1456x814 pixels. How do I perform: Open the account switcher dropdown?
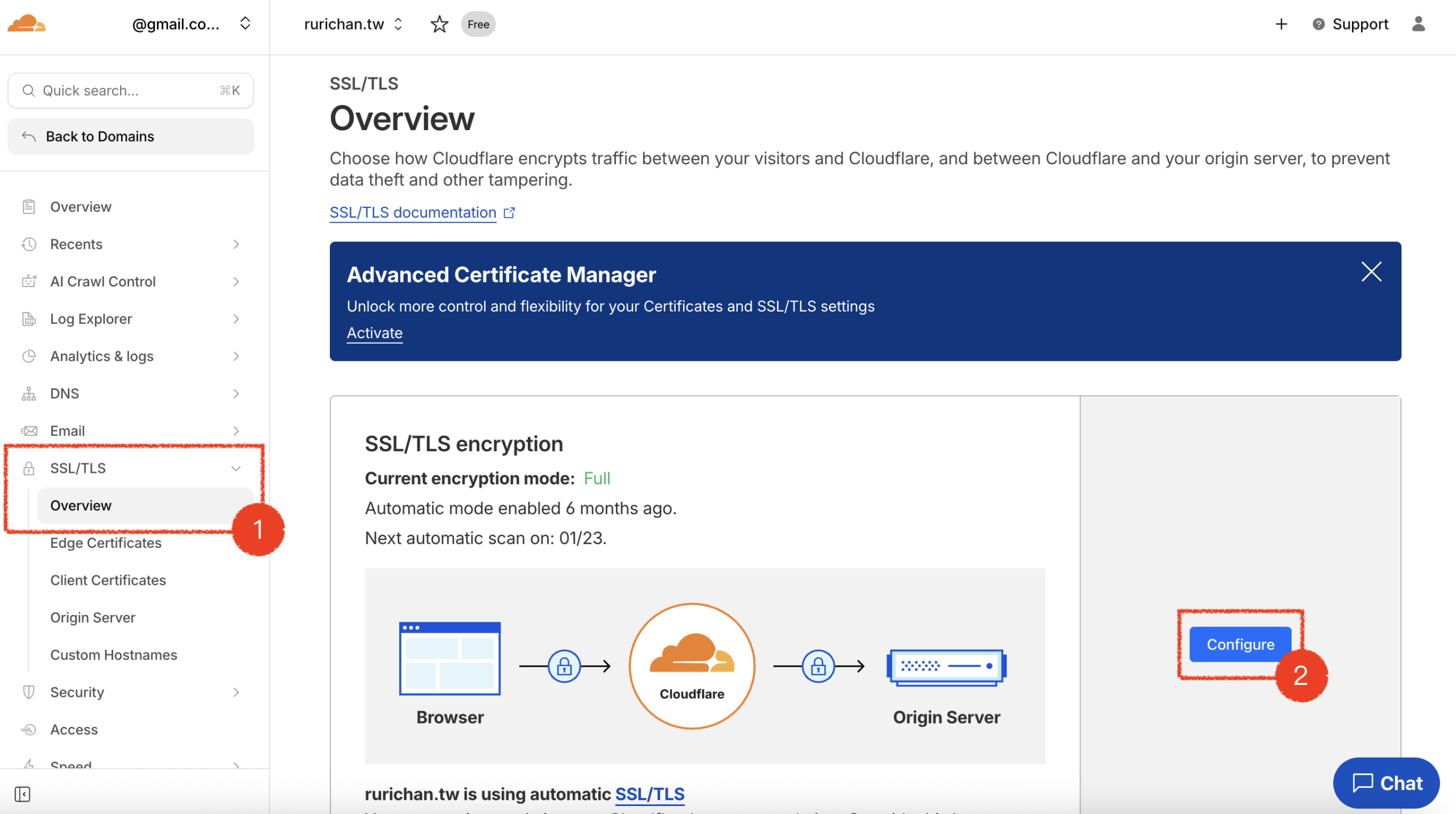[x=245, y=24]
